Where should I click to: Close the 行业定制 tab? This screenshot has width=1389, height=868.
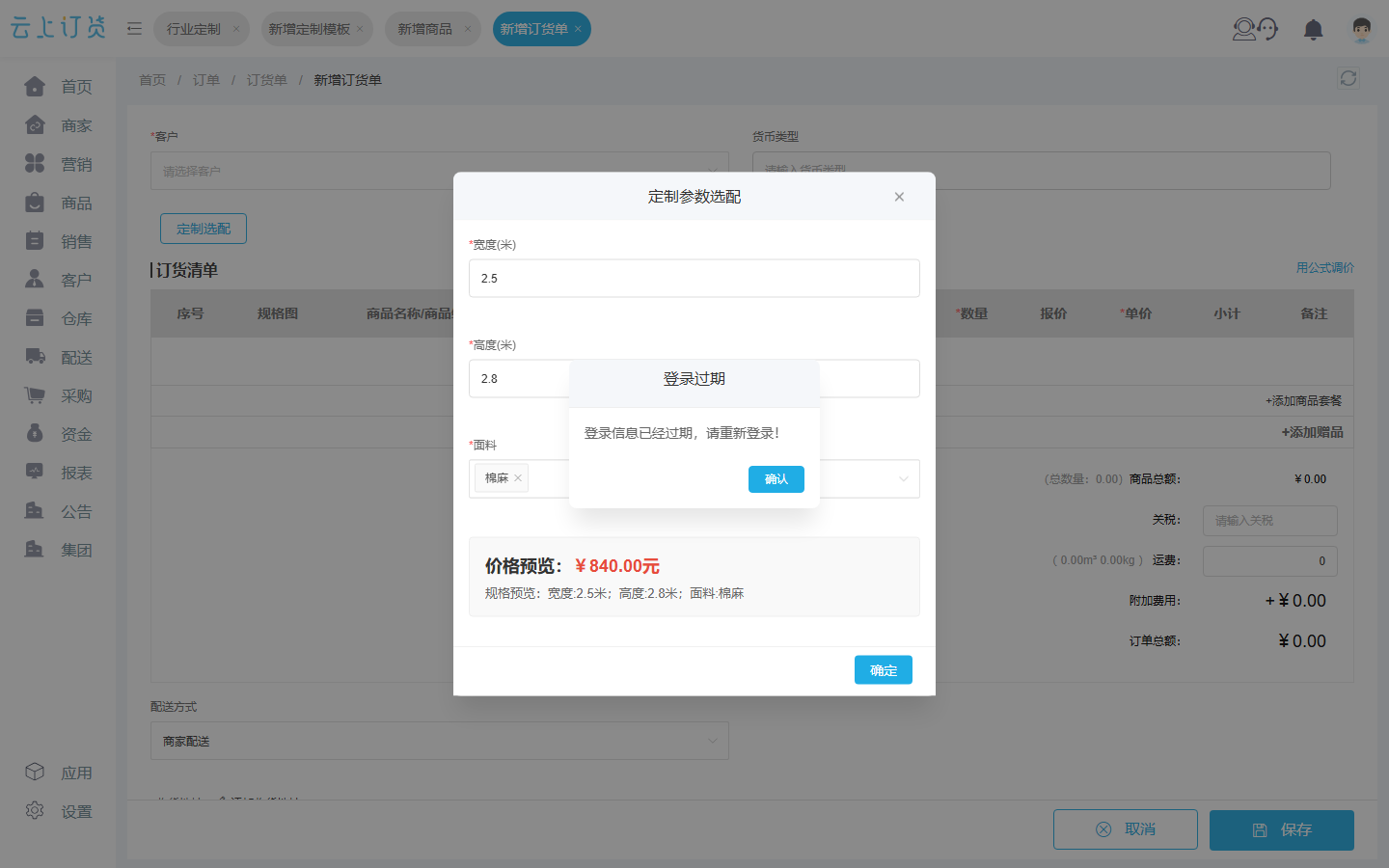(236, 29)
